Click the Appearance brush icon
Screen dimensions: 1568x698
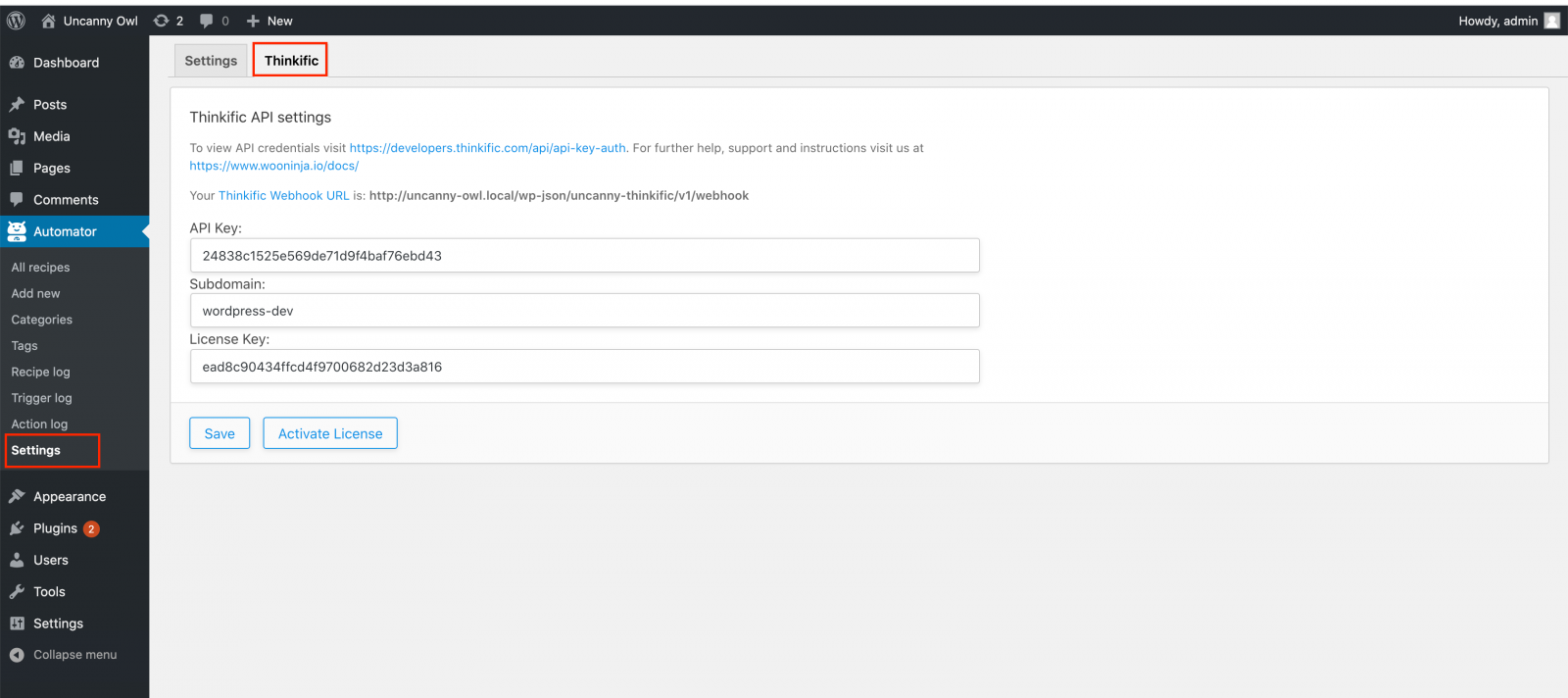point(17,496)
